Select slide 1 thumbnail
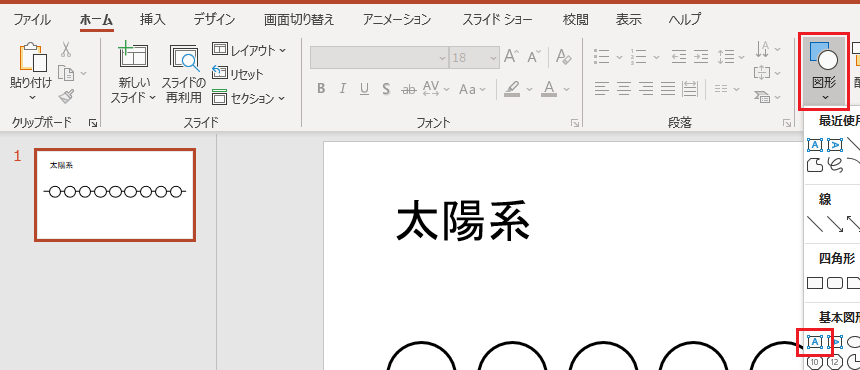This screenshot has height=370, width=860. pyautogui.click(x=115, y=195)
